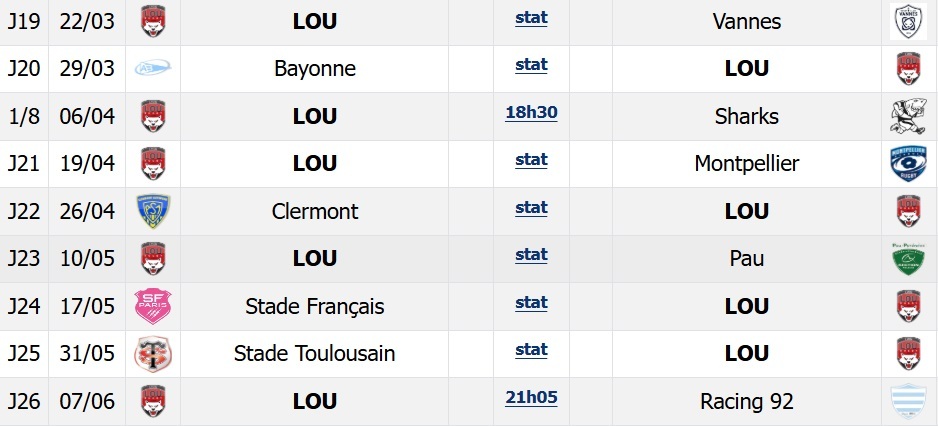938x426 pixels.
Task: Click the Stade Toulousain team name
Action: point(315,354)
